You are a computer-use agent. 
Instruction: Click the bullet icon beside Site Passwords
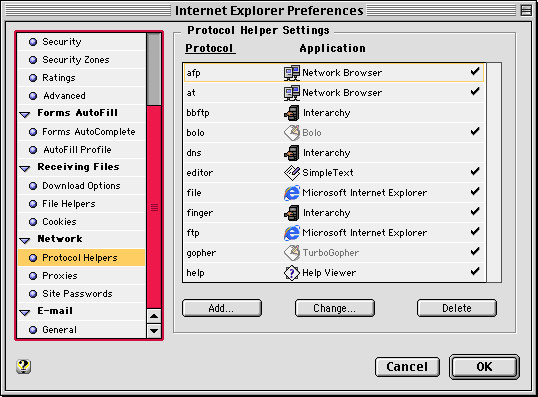tap(33, 294)
